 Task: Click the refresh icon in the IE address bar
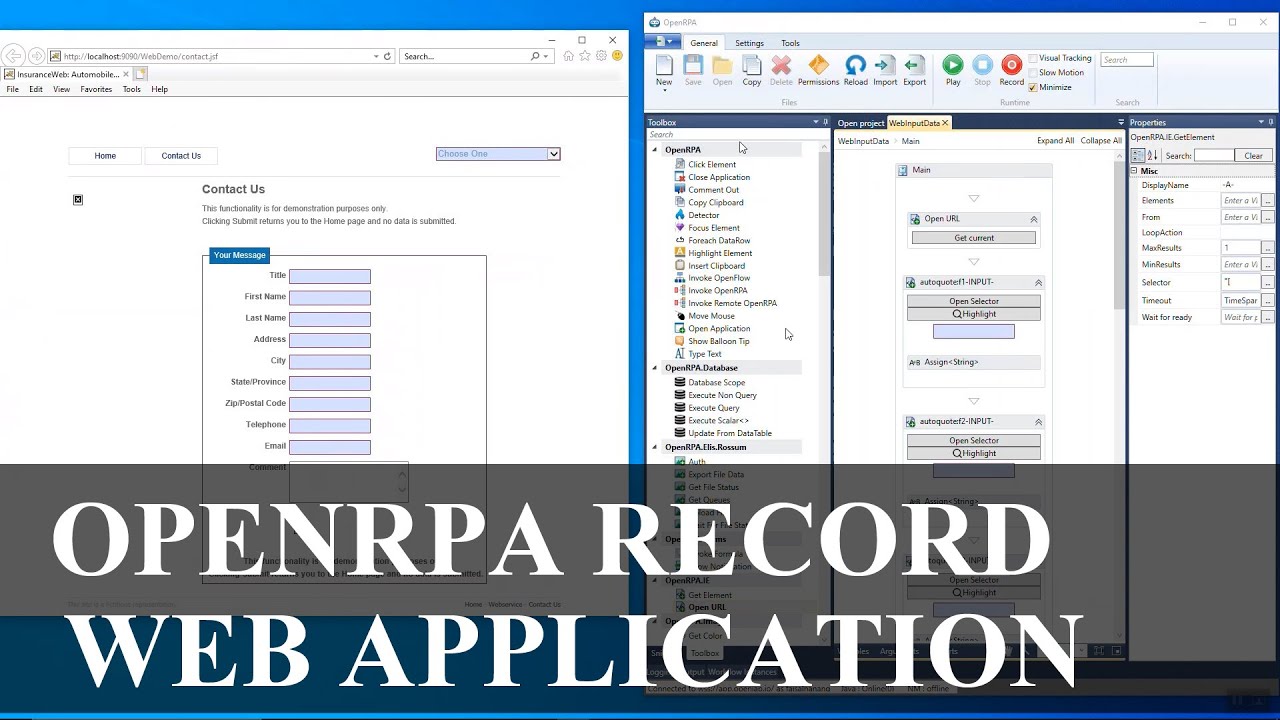click(x=387, y=56)
